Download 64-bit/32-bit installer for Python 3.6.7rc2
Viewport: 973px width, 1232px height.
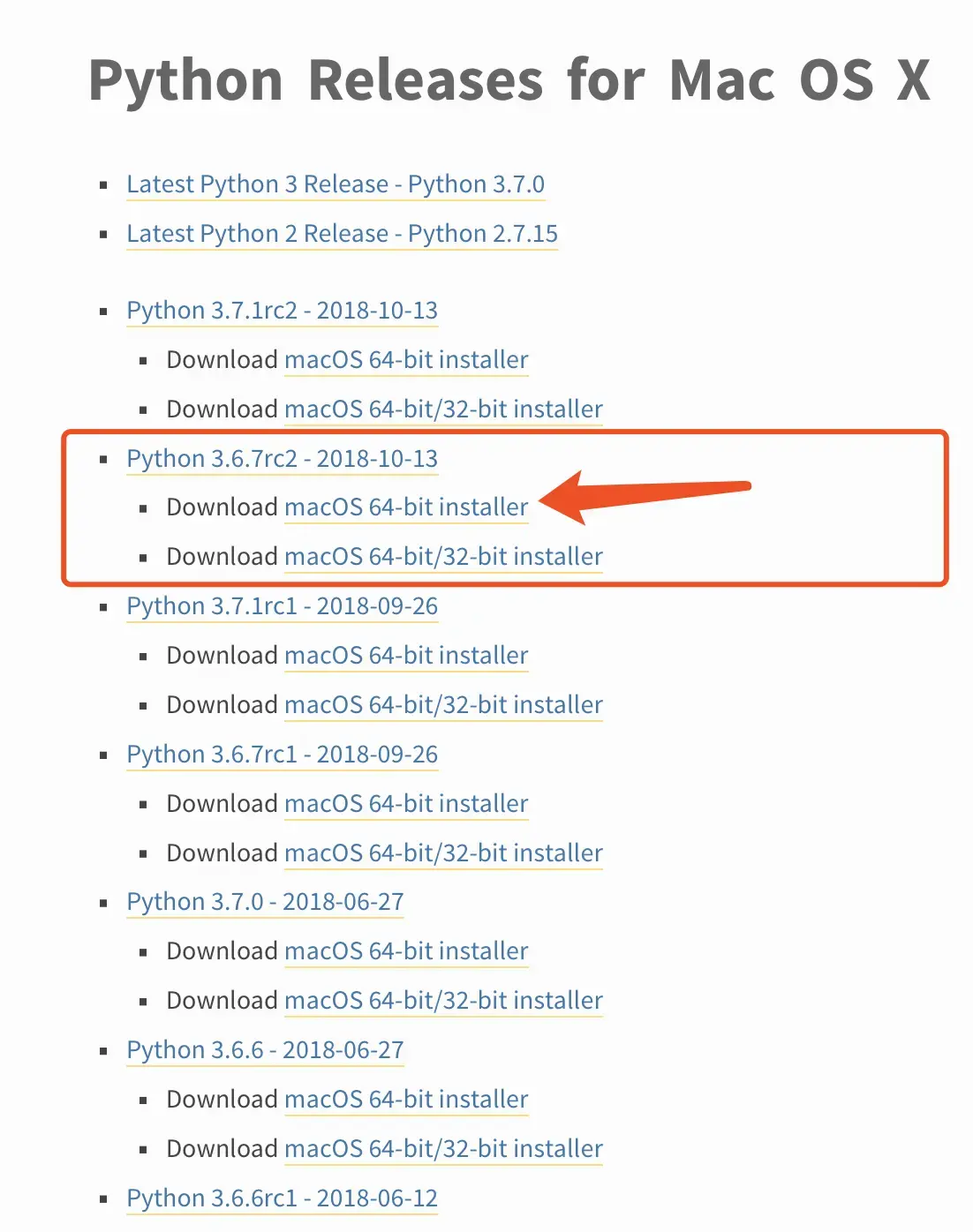(x=443, y=557)
